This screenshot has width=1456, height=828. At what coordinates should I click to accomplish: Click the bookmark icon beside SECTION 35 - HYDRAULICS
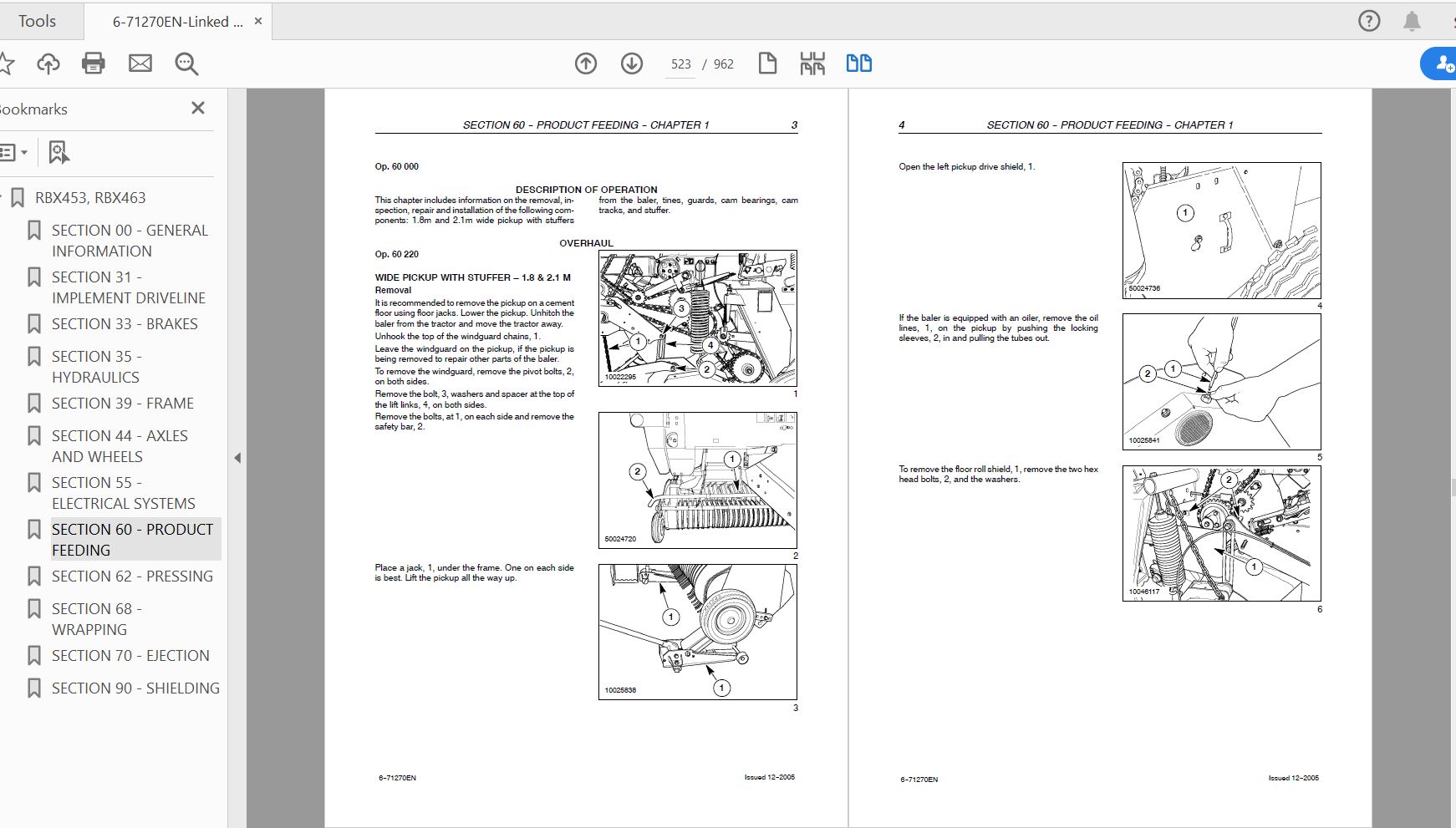point(34,356)
